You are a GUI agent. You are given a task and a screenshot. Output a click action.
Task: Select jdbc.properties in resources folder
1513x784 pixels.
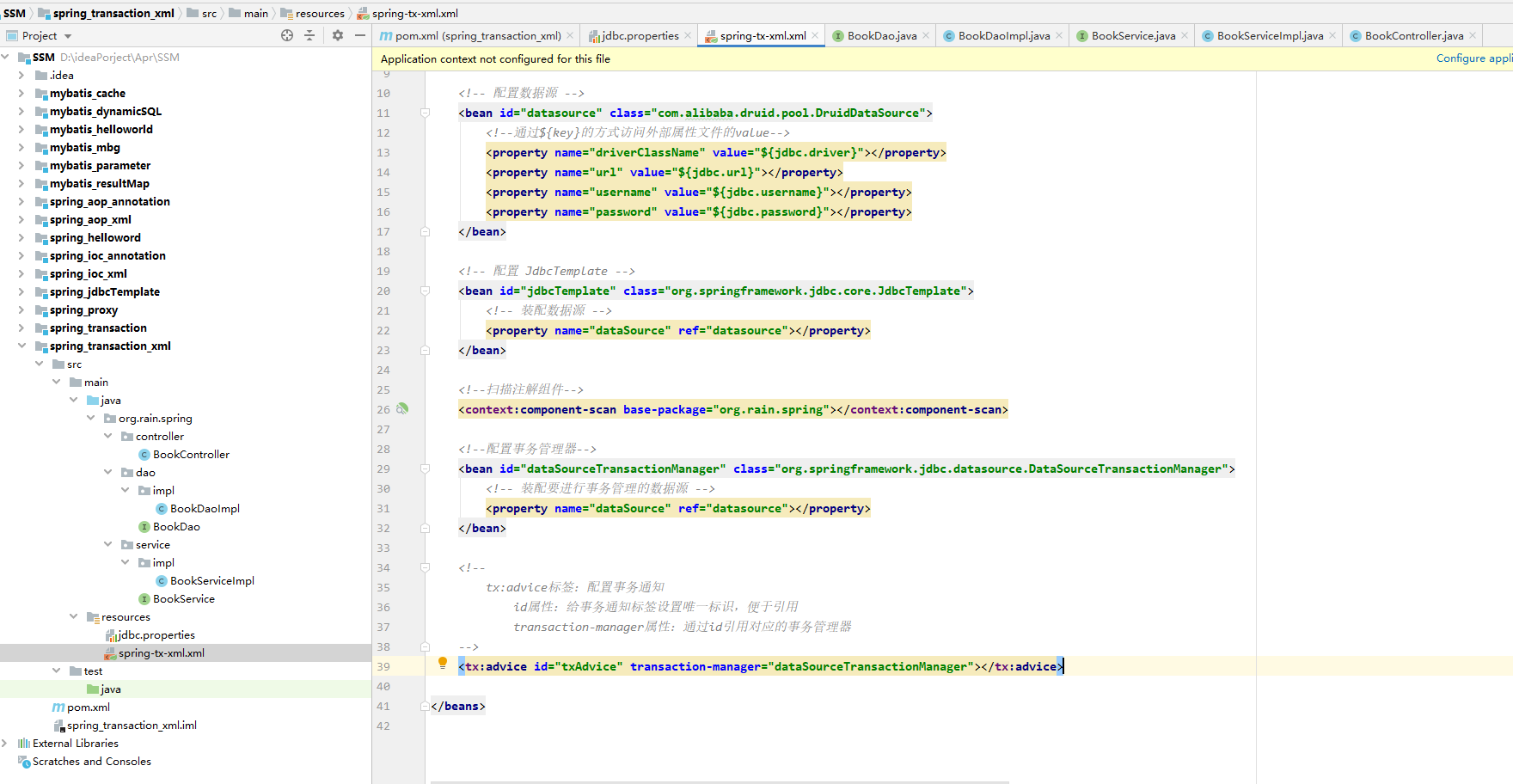pyautogui.click(x=156, y=634)
